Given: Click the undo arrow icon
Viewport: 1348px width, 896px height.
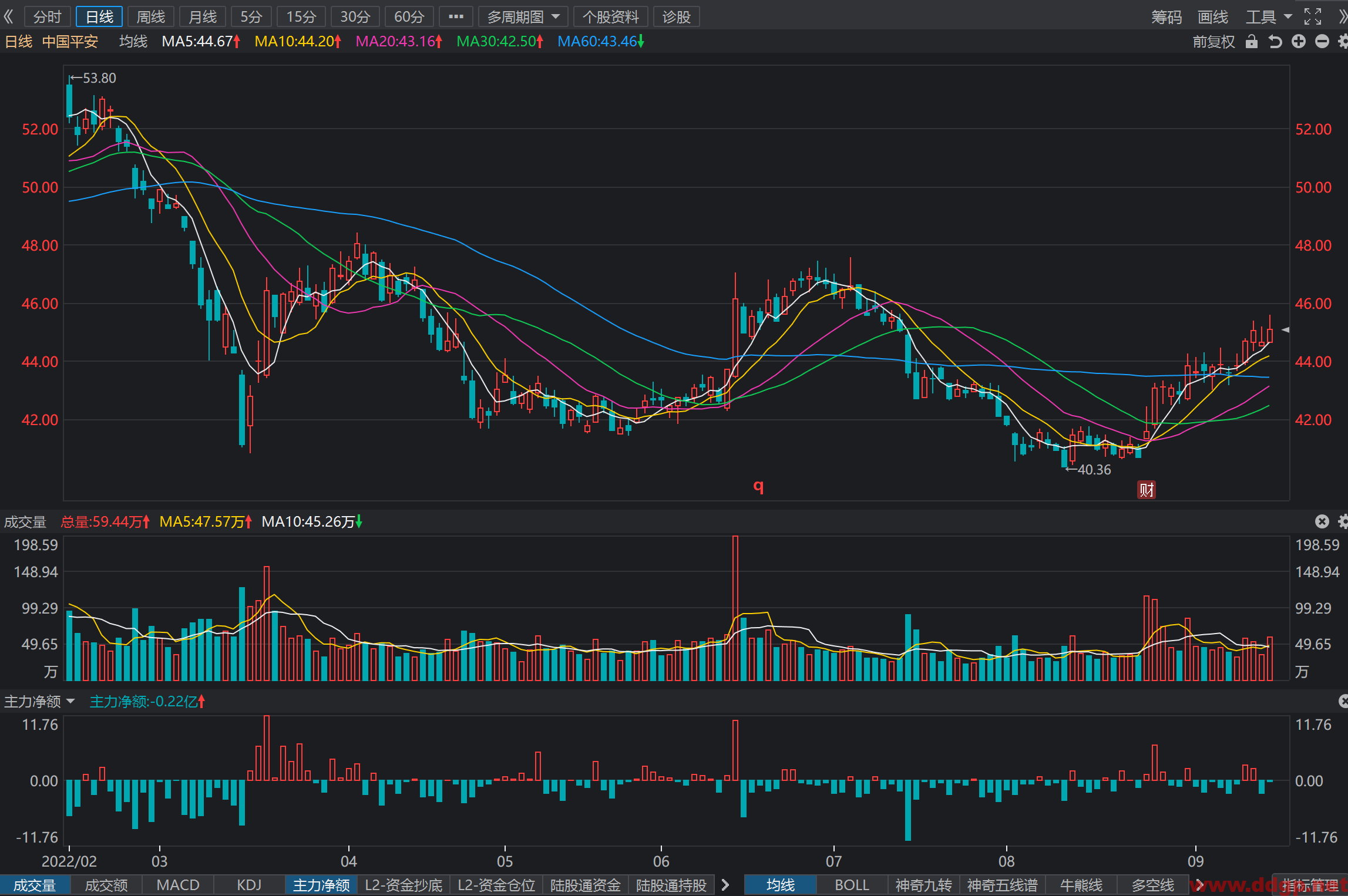Looking at the screenshot, I should point(1275,42).
